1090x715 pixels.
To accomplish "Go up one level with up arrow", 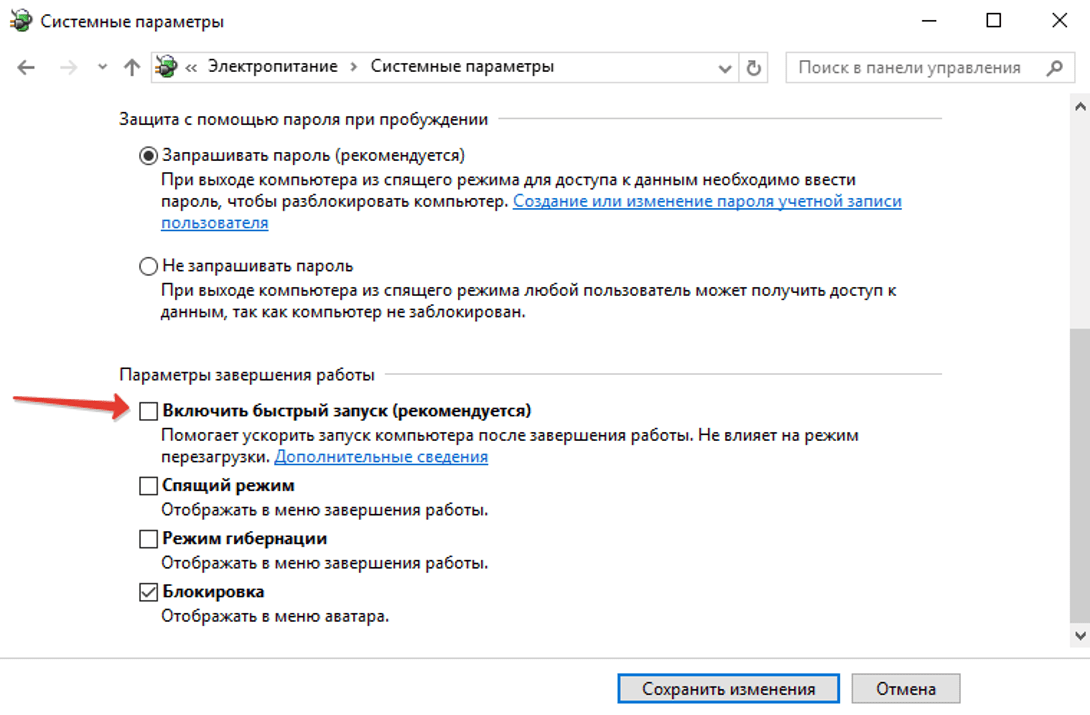I will [131, 67].
